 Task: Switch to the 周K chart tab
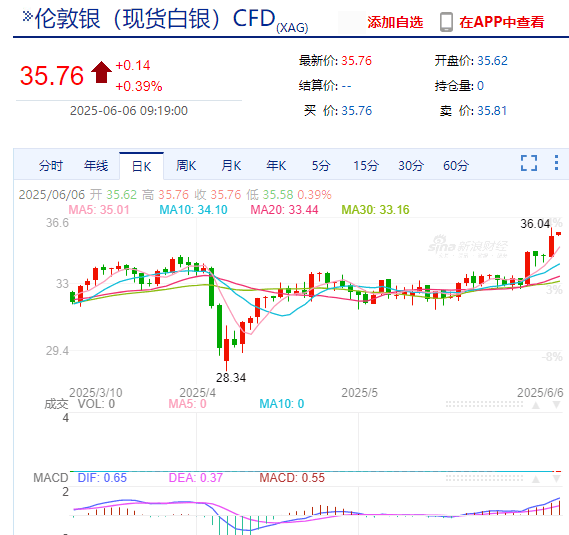(x=186, y=166)
